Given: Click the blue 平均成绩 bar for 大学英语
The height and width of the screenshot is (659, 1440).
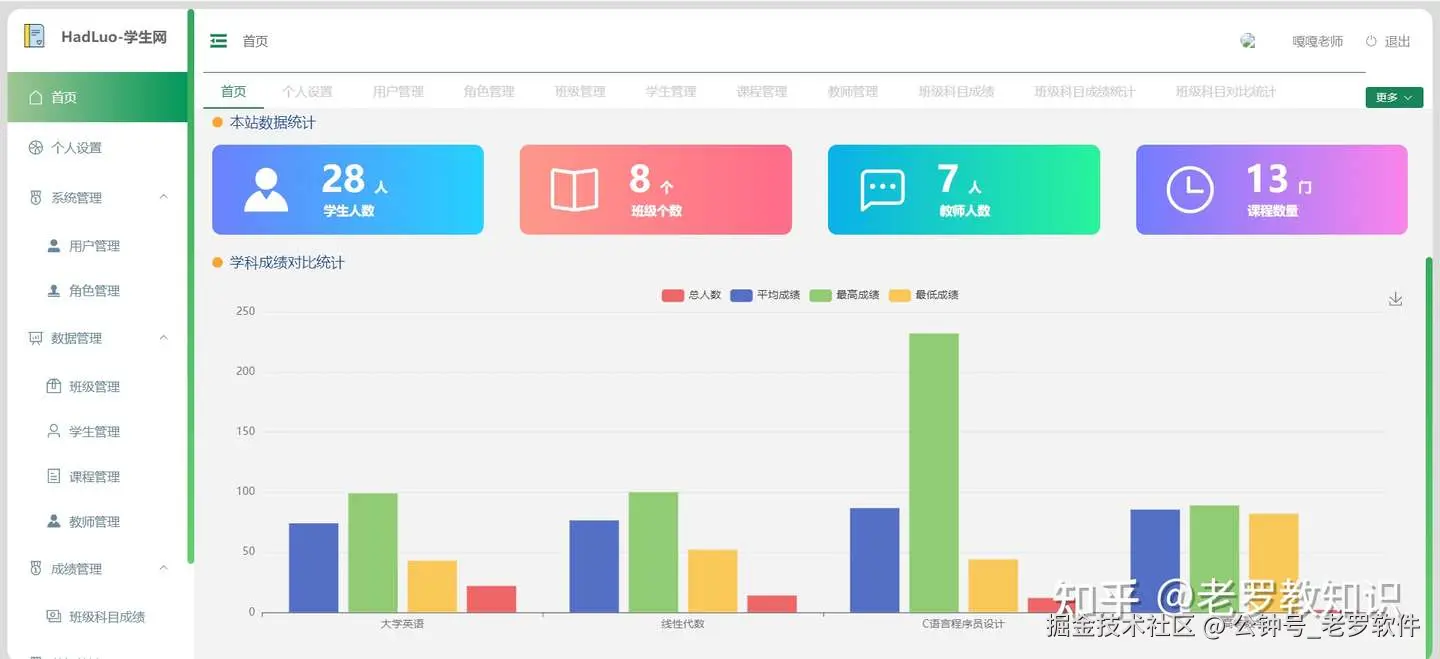Looking at the screenshot, I should [x=314, y=568].
